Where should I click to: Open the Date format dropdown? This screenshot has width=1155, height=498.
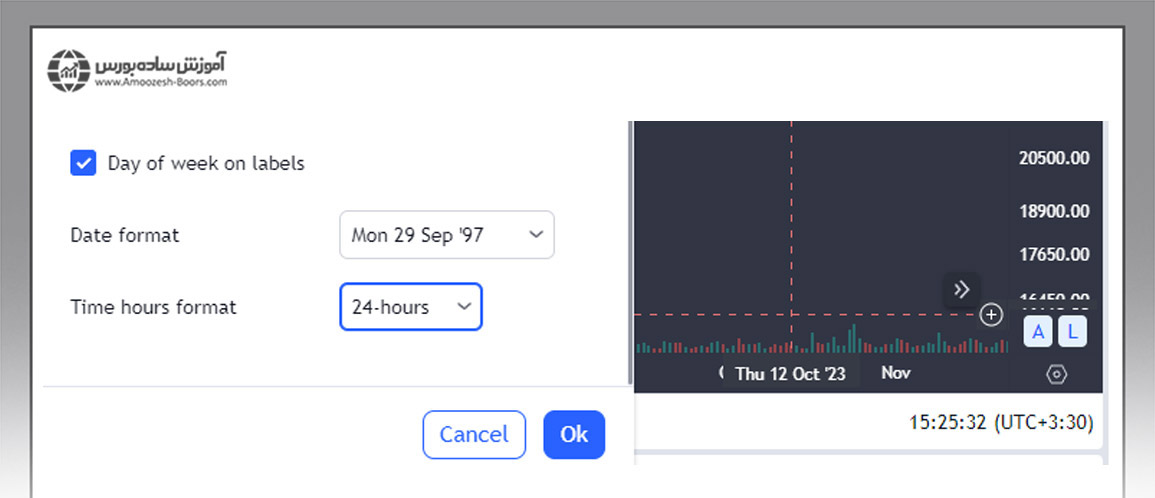click(446, 235)
